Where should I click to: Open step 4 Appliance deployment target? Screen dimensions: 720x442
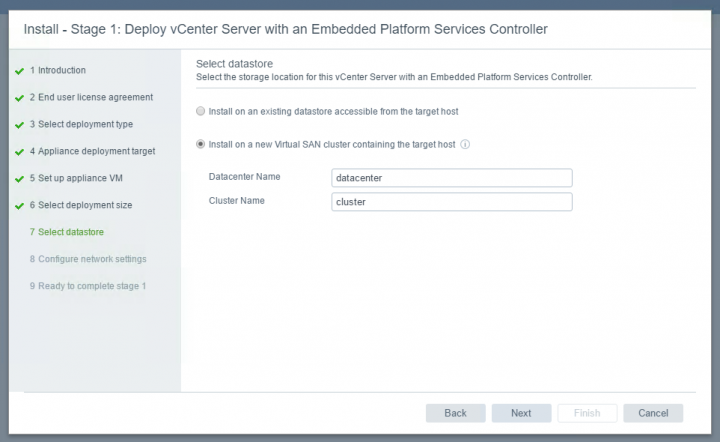click(92, 151)
